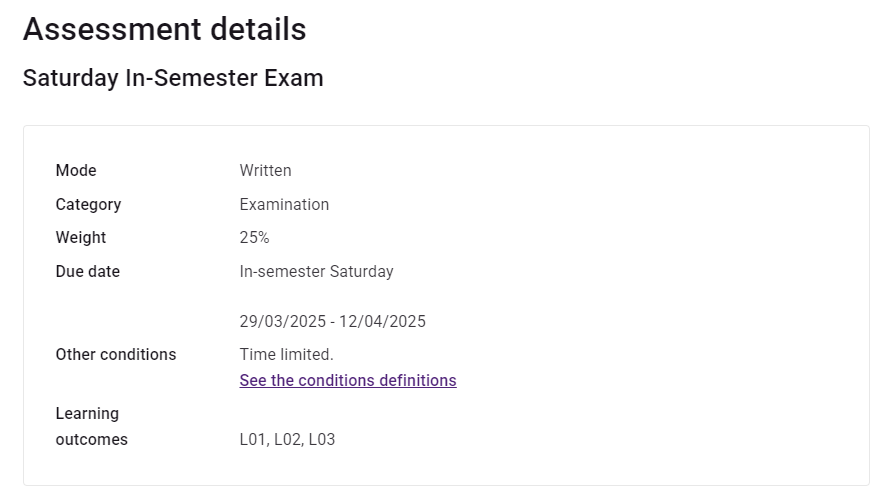This screenshot has width=883, height=498.
Task: Open the 'See the conditions definitions' link
Action: pyautogui.click(x=348, y=381)
